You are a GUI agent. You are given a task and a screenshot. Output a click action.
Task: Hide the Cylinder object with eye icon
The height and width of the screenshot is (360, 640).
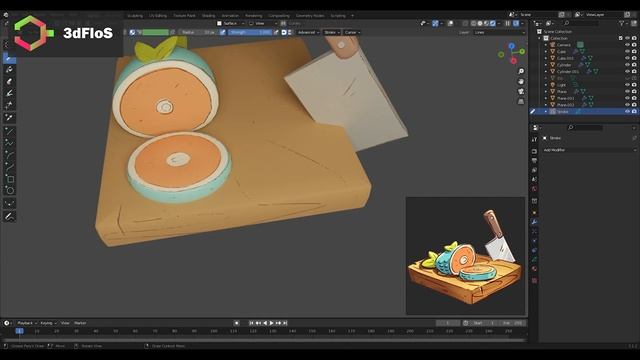tap(627, 65)
